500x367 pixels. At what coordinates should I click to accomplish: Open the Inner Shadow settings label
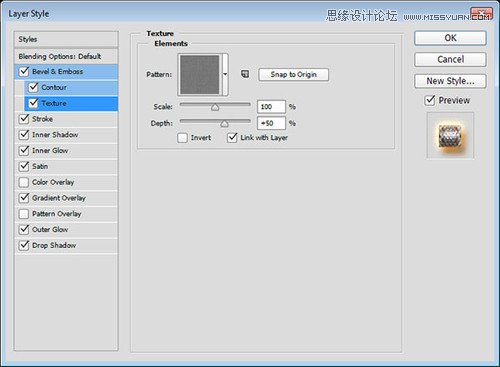[x=55, y=135]
